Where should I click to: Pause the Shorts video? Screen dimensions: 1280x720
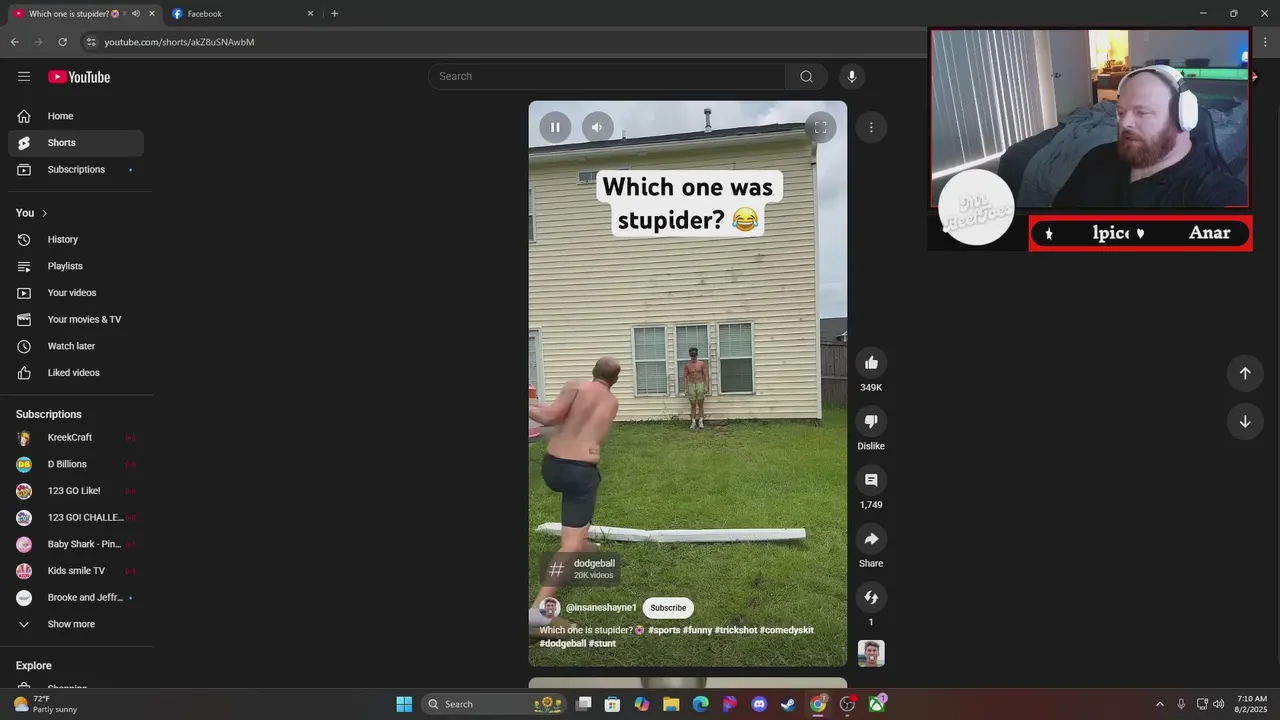click(555, 127)
